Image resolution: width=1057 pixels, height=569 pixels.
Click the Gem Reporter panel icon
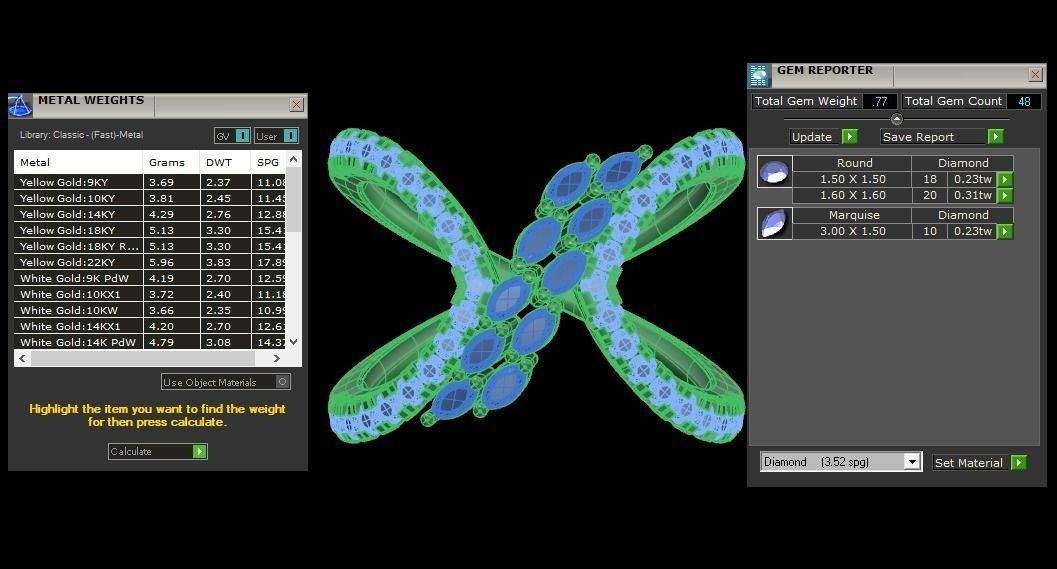click(x=759, y=76)
